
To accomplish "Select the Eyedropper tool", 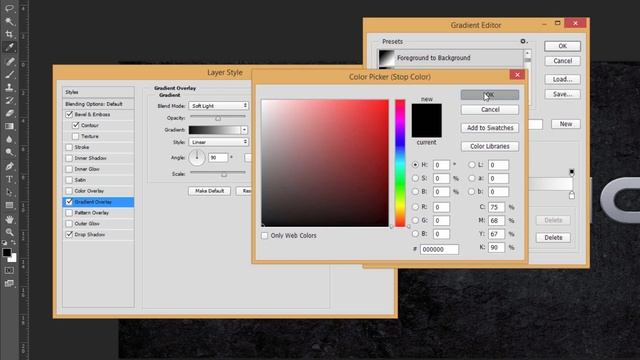I will click(x=9, y=47).
